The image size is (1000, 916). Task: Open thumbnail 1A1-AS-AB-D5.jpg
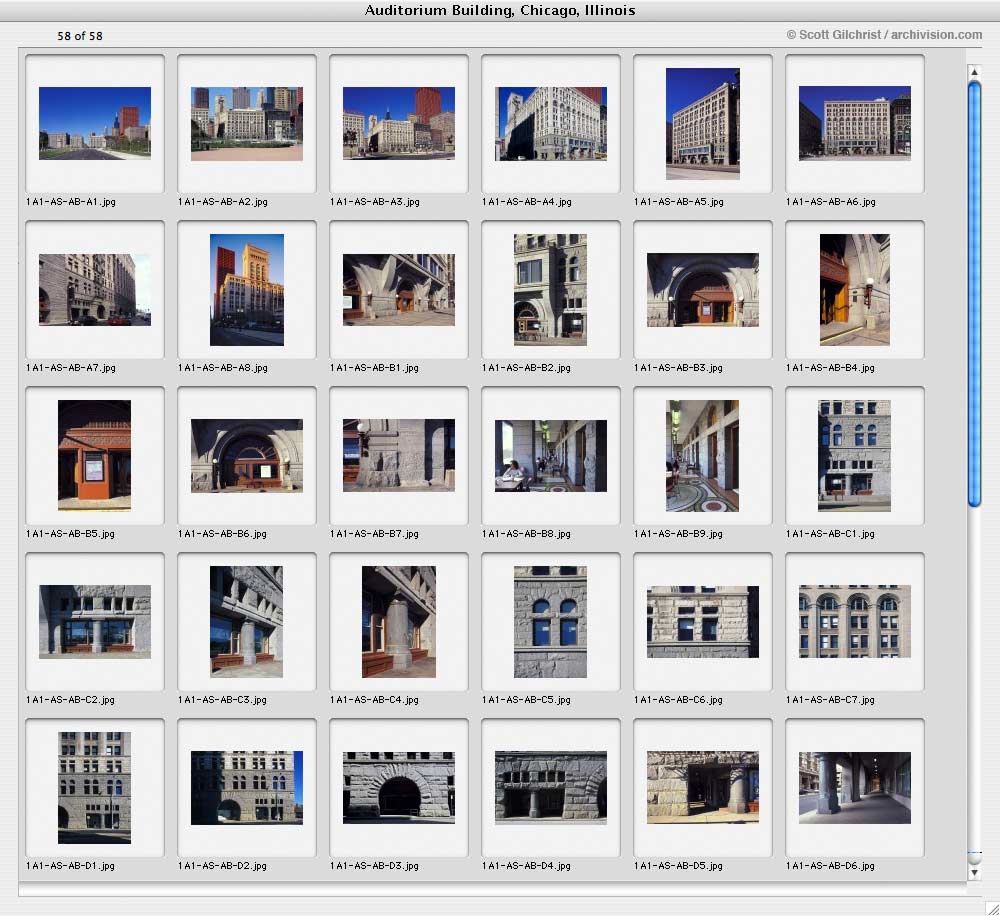coord(703,787)
